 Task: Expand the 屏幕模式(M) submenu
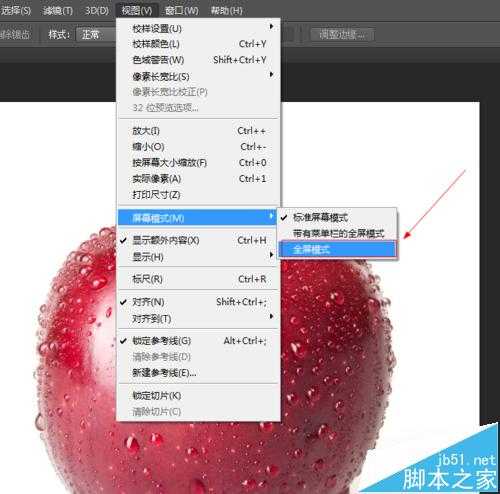coord(197,218)
